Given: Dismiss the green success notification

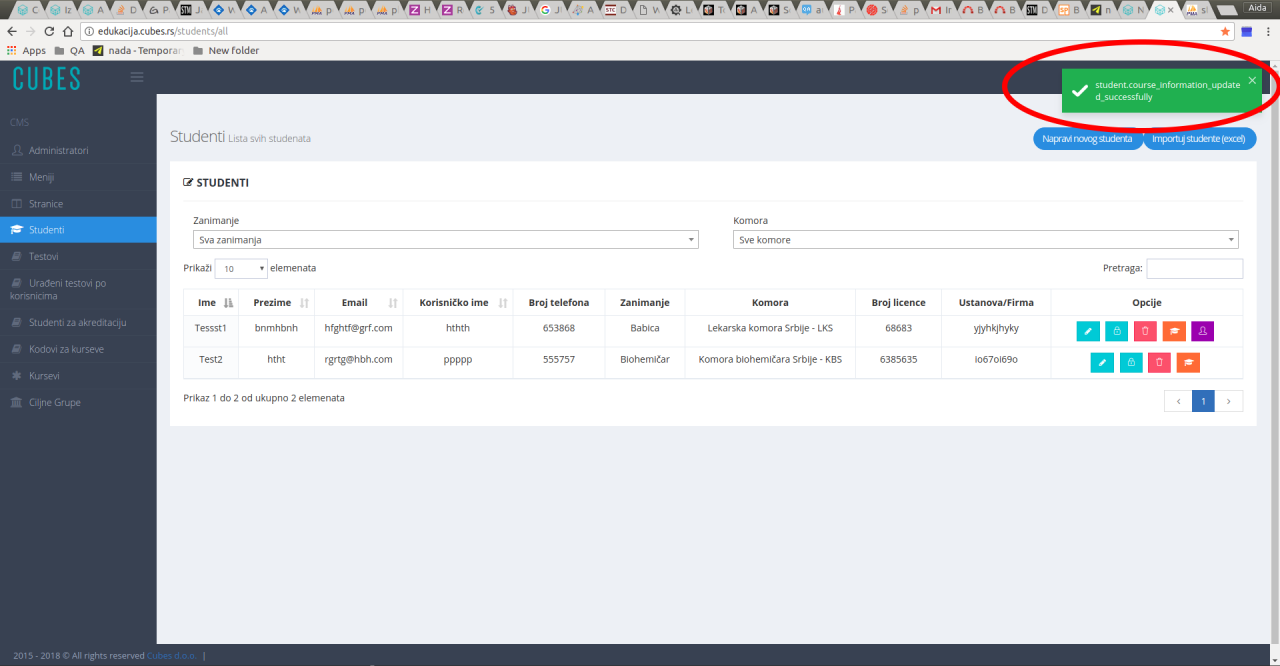Looking at the screenshot, I should coord(1252,80).
